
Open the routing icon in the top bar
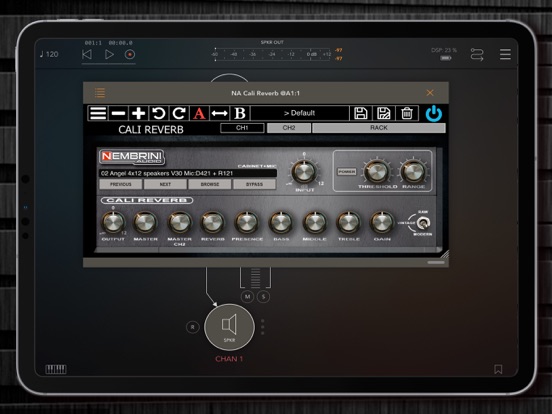coord(477,55)
